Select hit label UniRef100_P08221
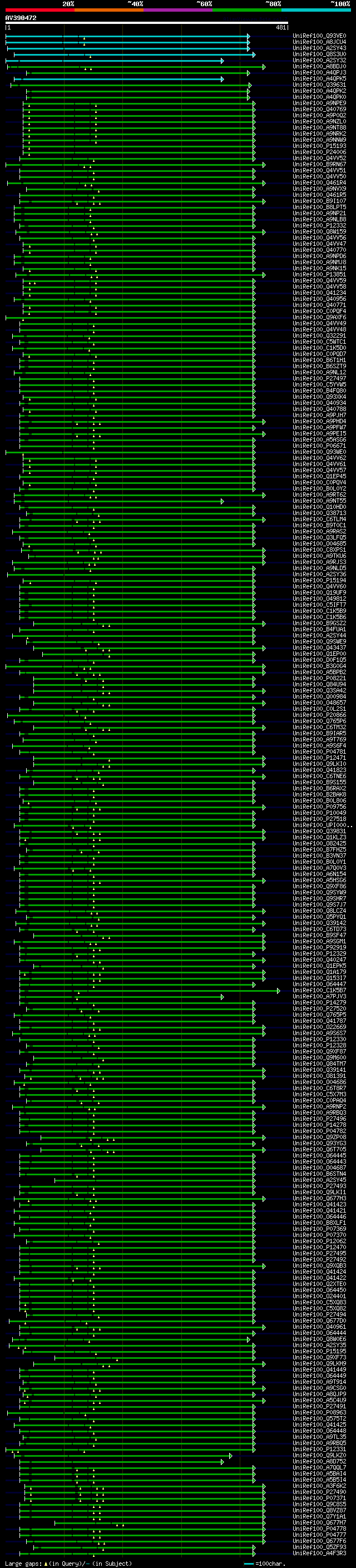The height and width of the screenshot is (1568, 356). point(319,678)
